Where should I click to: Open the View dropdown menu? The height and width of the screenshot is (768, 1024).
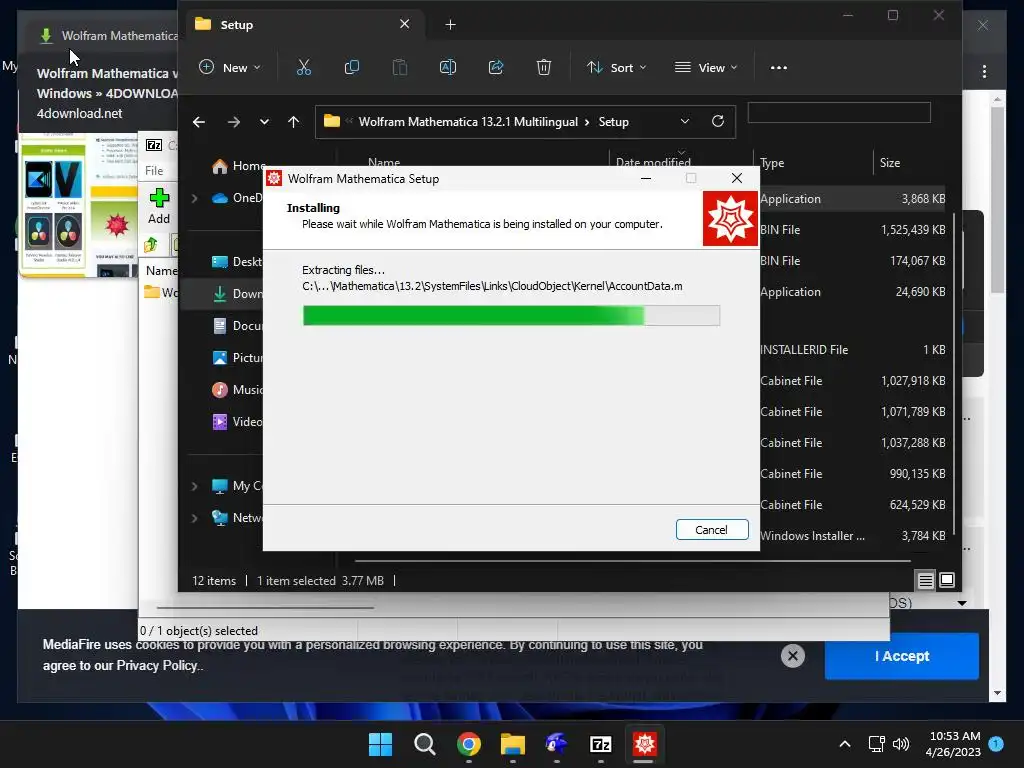pos(706,67)
